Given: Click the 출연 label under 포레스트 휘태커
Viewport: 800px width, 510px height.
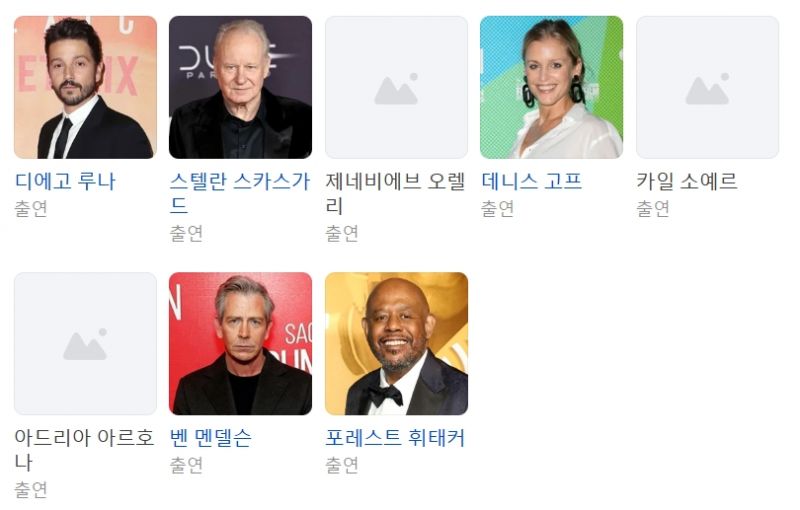Looking at the screenshot, I should click(342, 465).
